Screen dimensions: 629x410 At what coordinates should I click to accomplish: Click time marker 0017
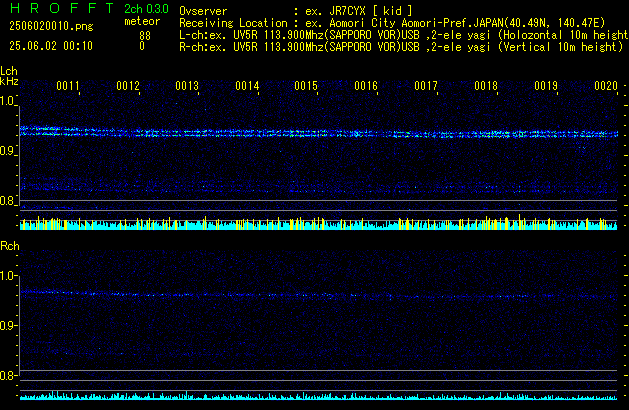426,86
